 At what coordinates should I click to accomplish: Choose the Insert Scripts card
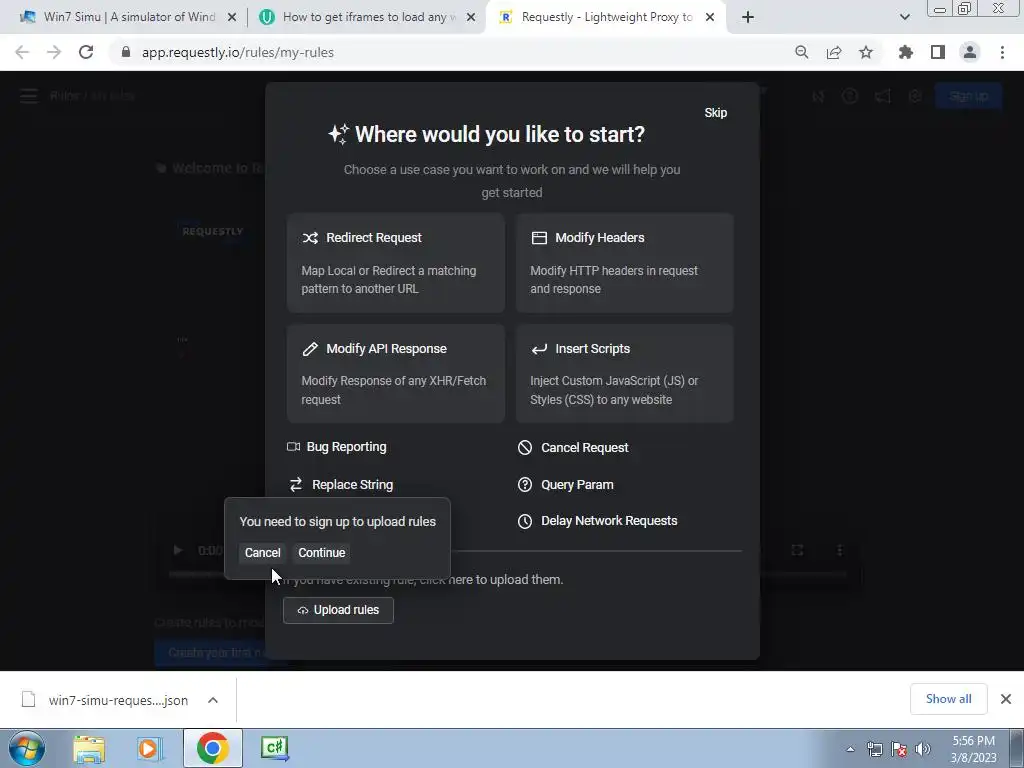[624, 374]
